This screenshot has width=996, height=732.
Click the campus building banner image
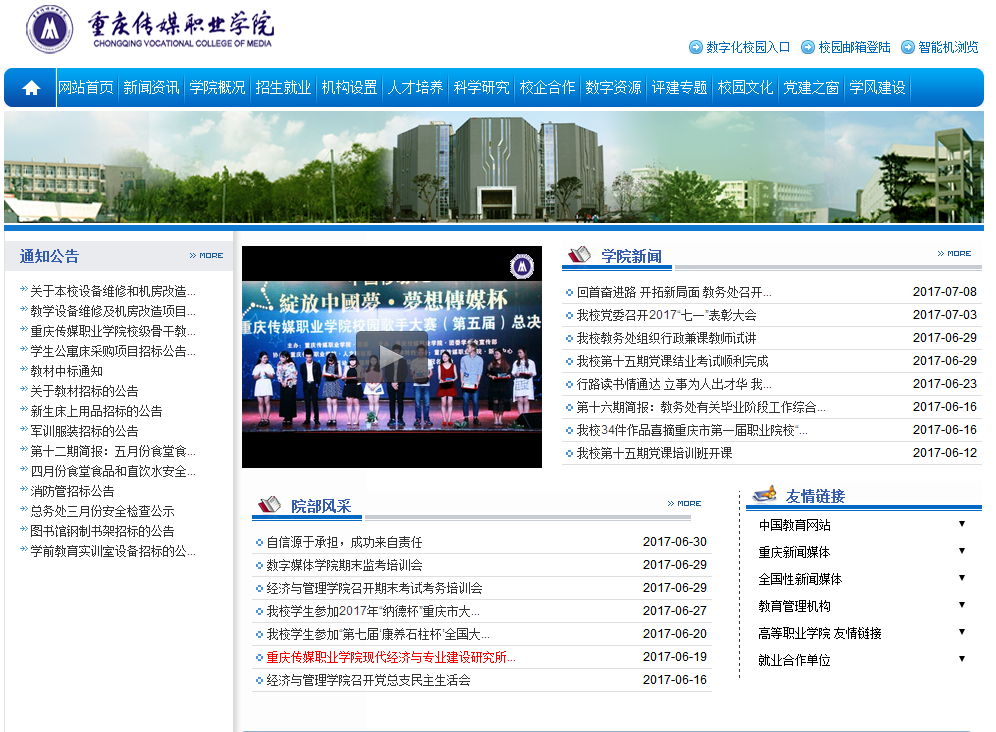click(494, 166)
